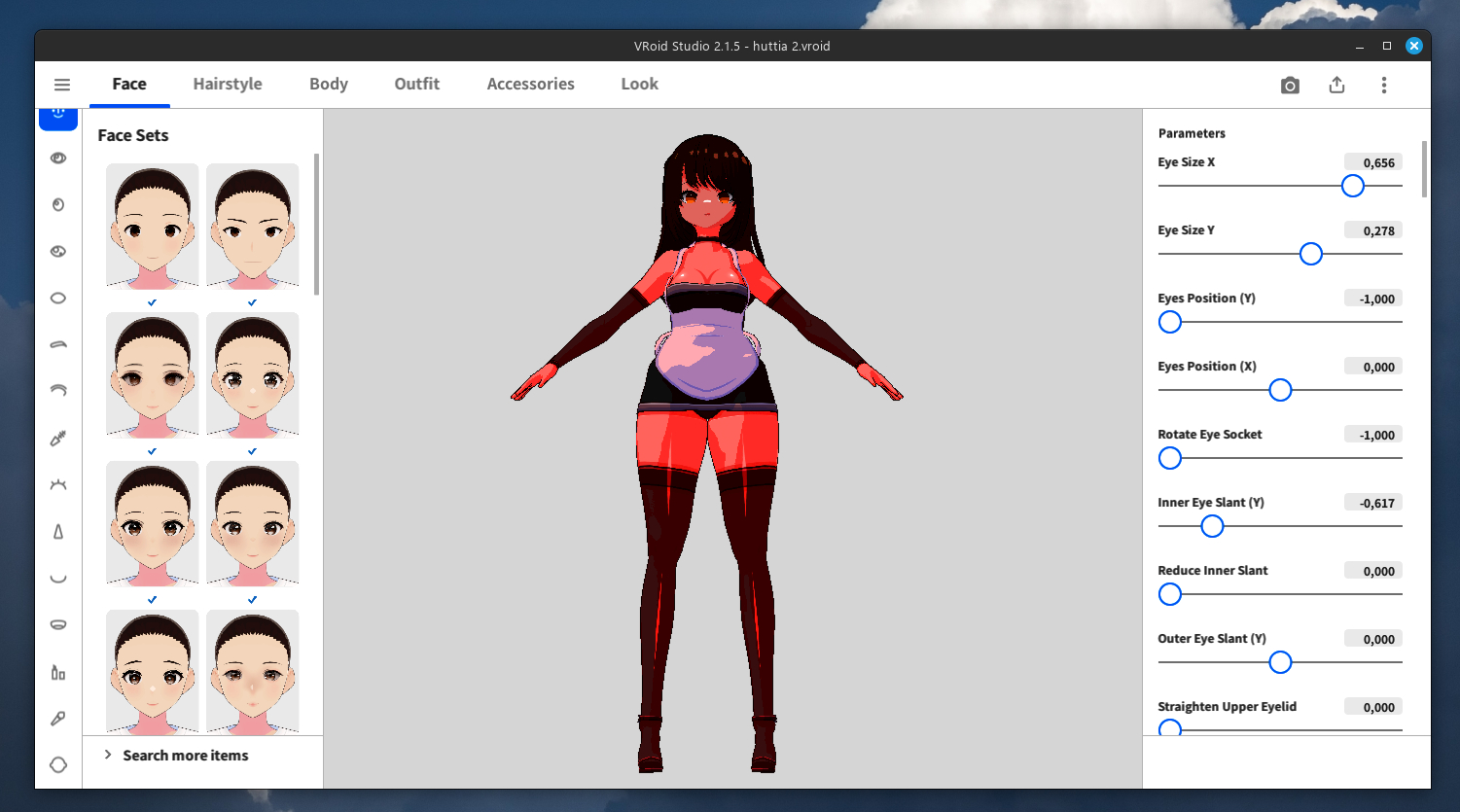The height and width of the screenshot is (812, 1460).
Task: Expand the Search more items section
Action: [x=185, y=756]
